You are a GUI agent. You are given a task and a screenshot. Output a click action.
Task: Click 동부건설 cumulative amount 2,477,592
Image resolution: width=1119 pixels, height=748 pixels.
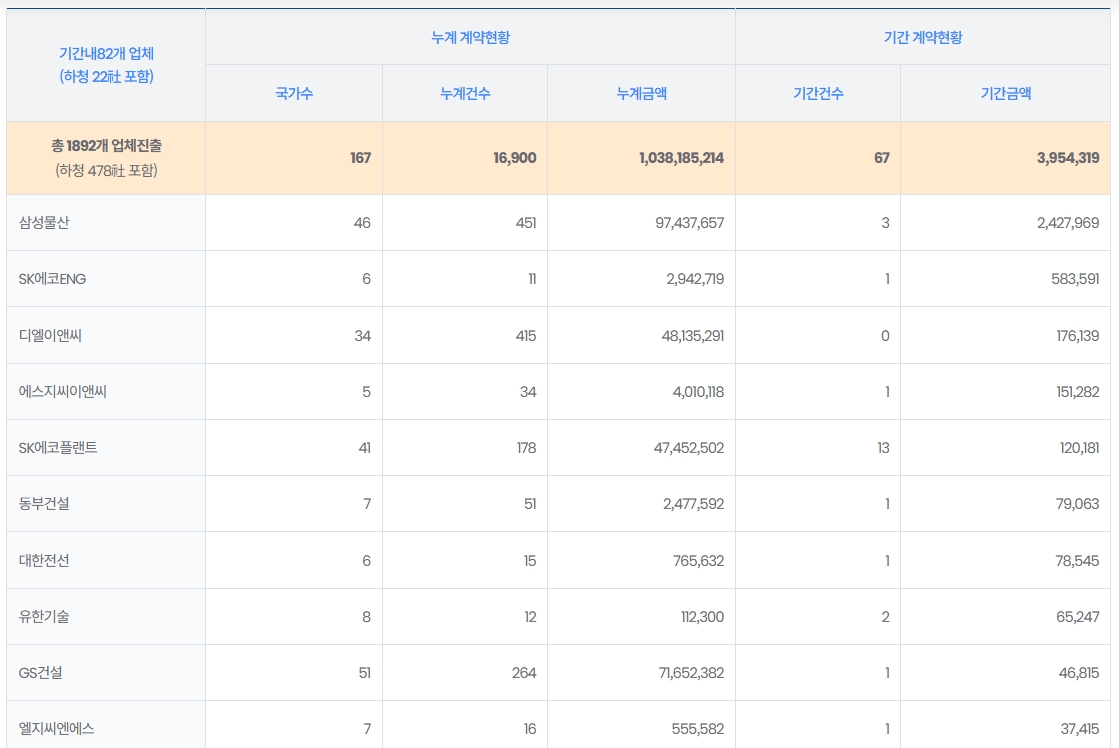694,504
